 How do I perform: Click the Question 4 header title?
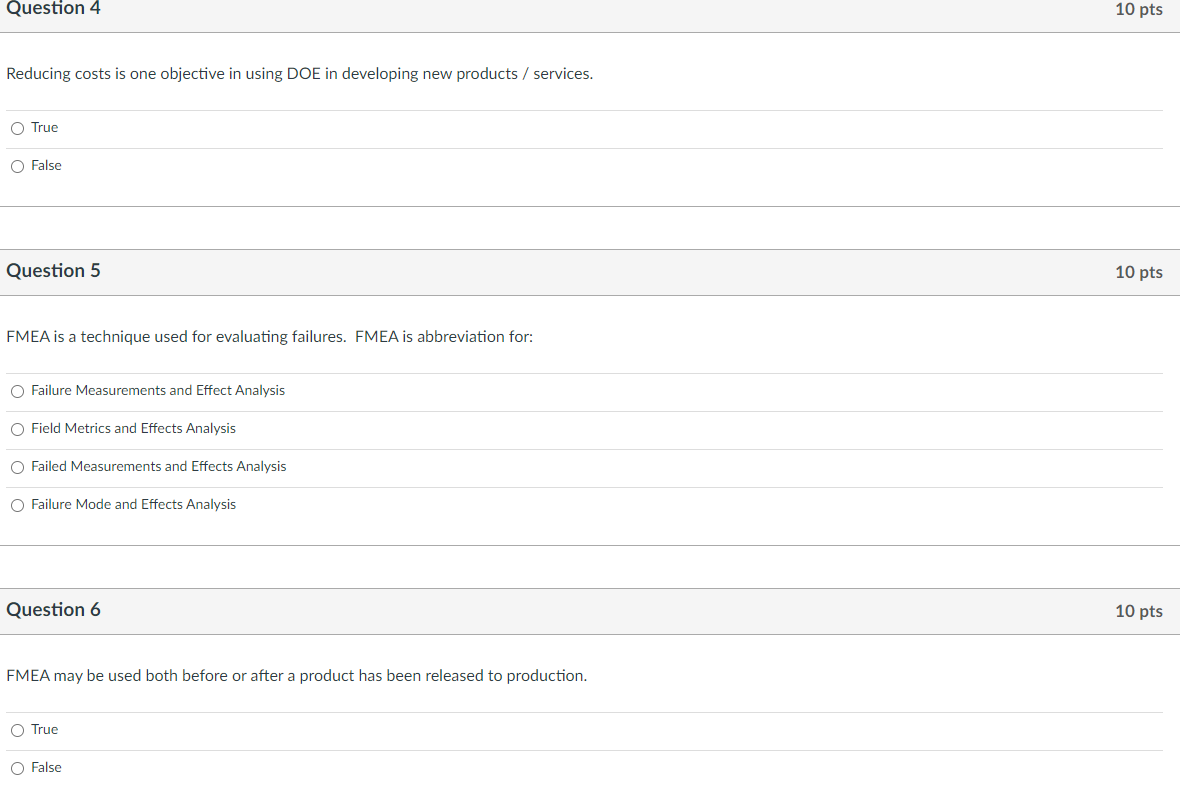[53, 8]
